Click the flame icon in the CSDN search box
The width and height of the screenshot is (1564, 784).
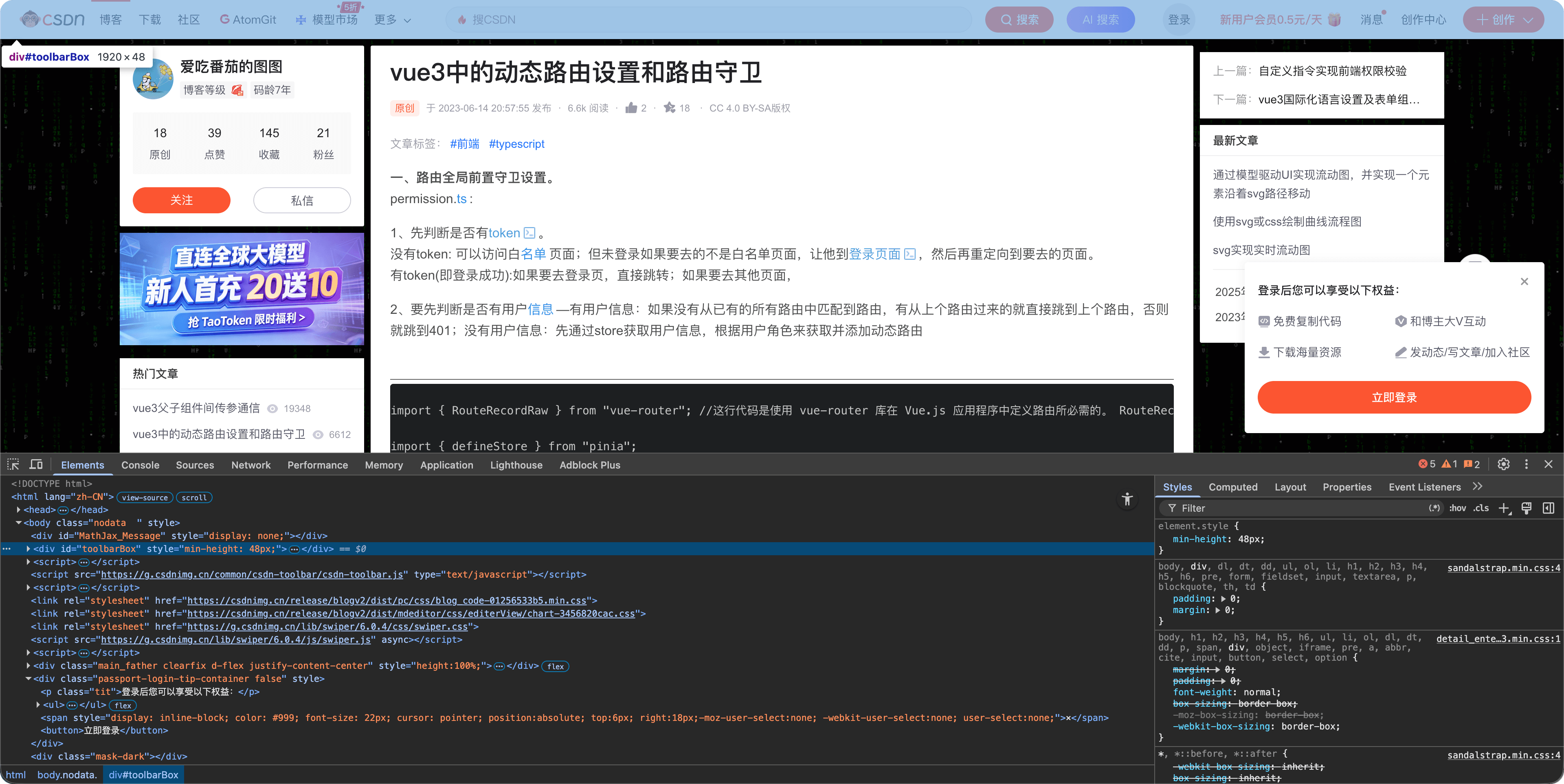click(x=462, y=20)
